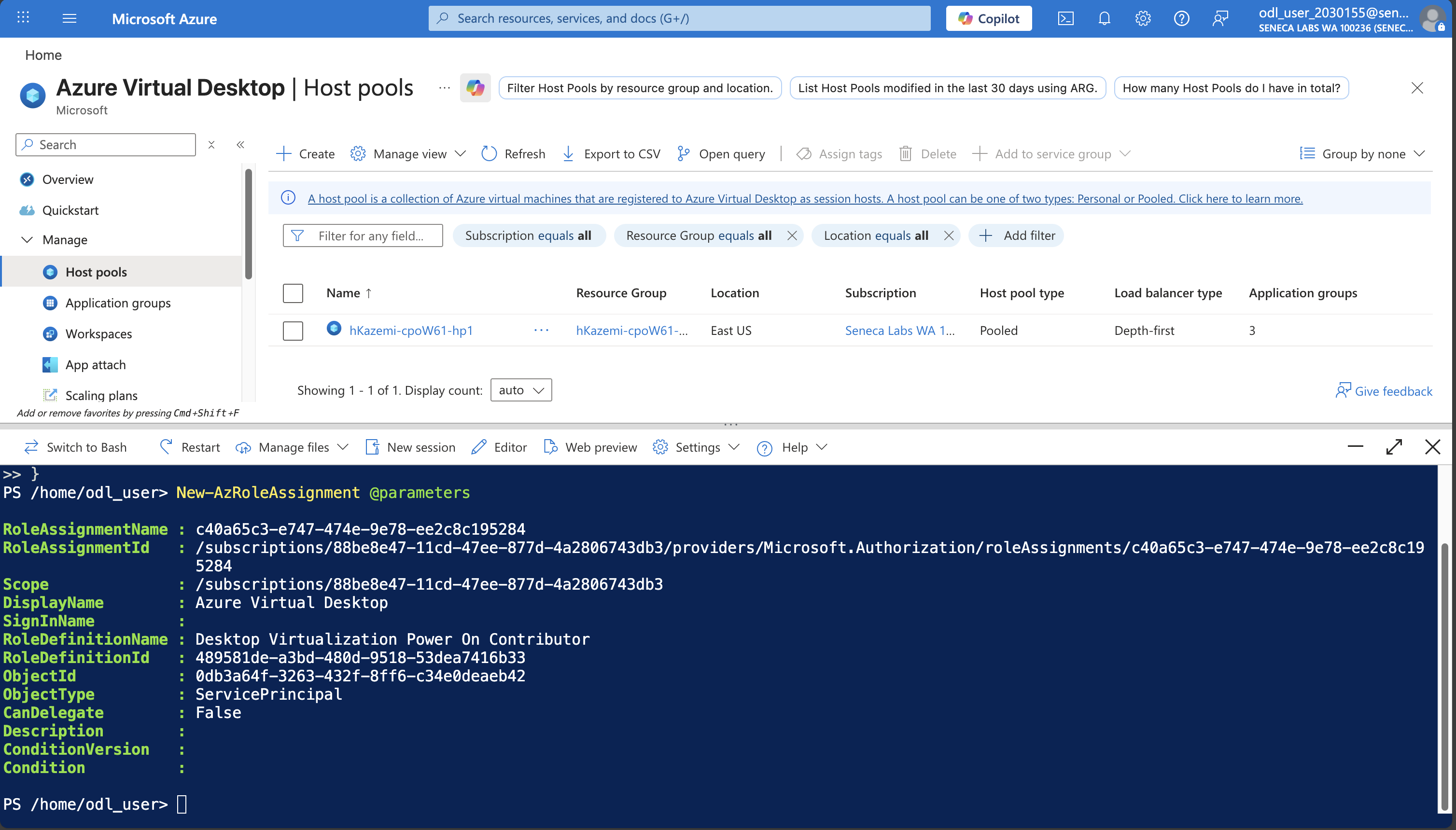
Task: Click List Host Pools modified suggestion
Action: click(x=947, y=88)
